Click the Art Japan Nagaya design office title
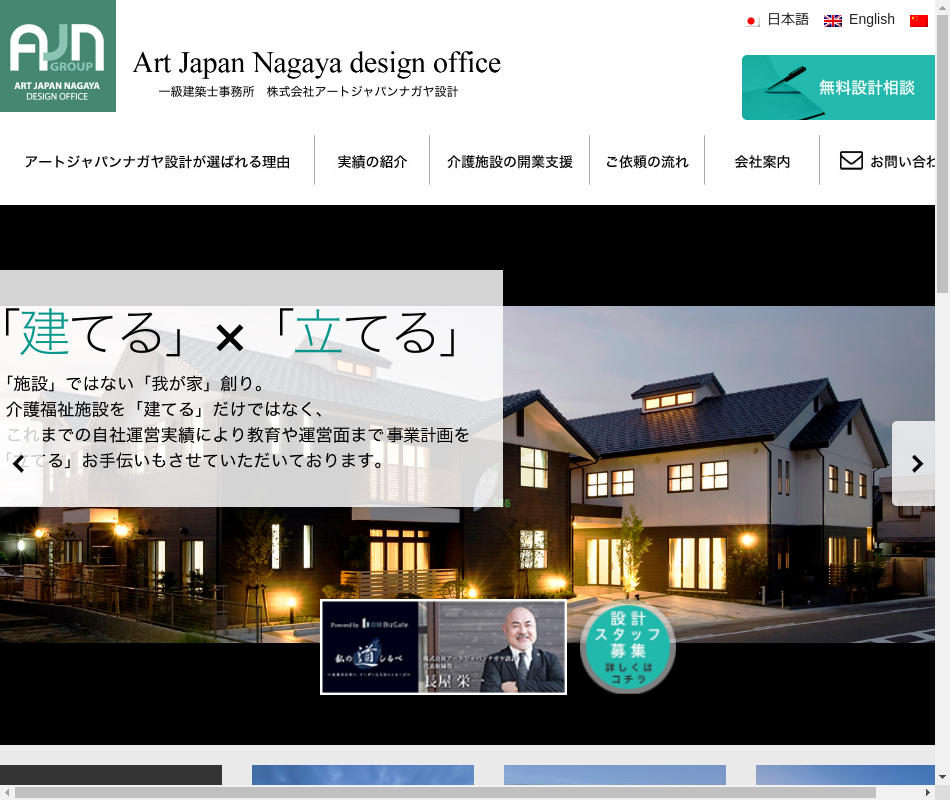The height and width of the screenshot is (800, 950). click(x=316, y=63)
